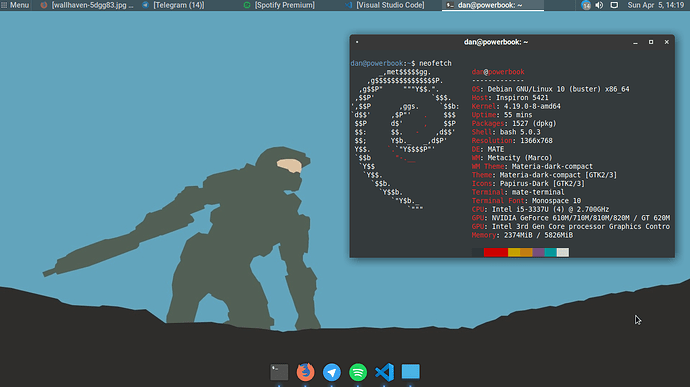Click the Telegram icon in the top taskbar

coord(145,5)
